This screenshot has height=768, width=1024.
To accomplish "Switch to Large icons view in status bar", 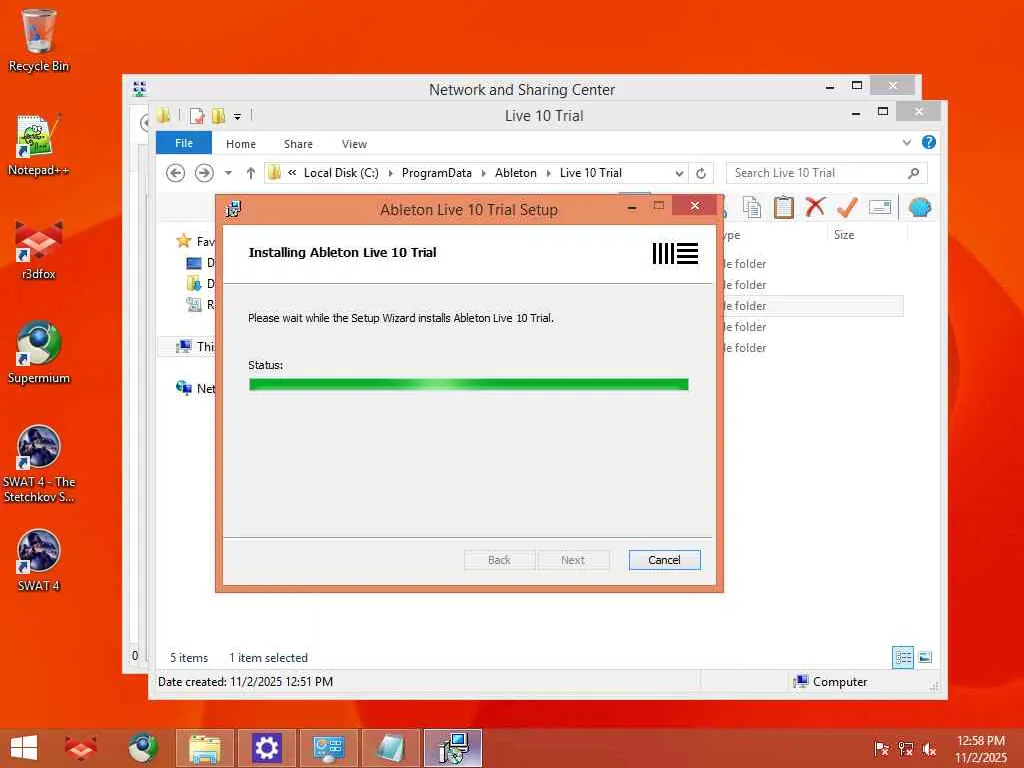I will click(x=925, y=657).
